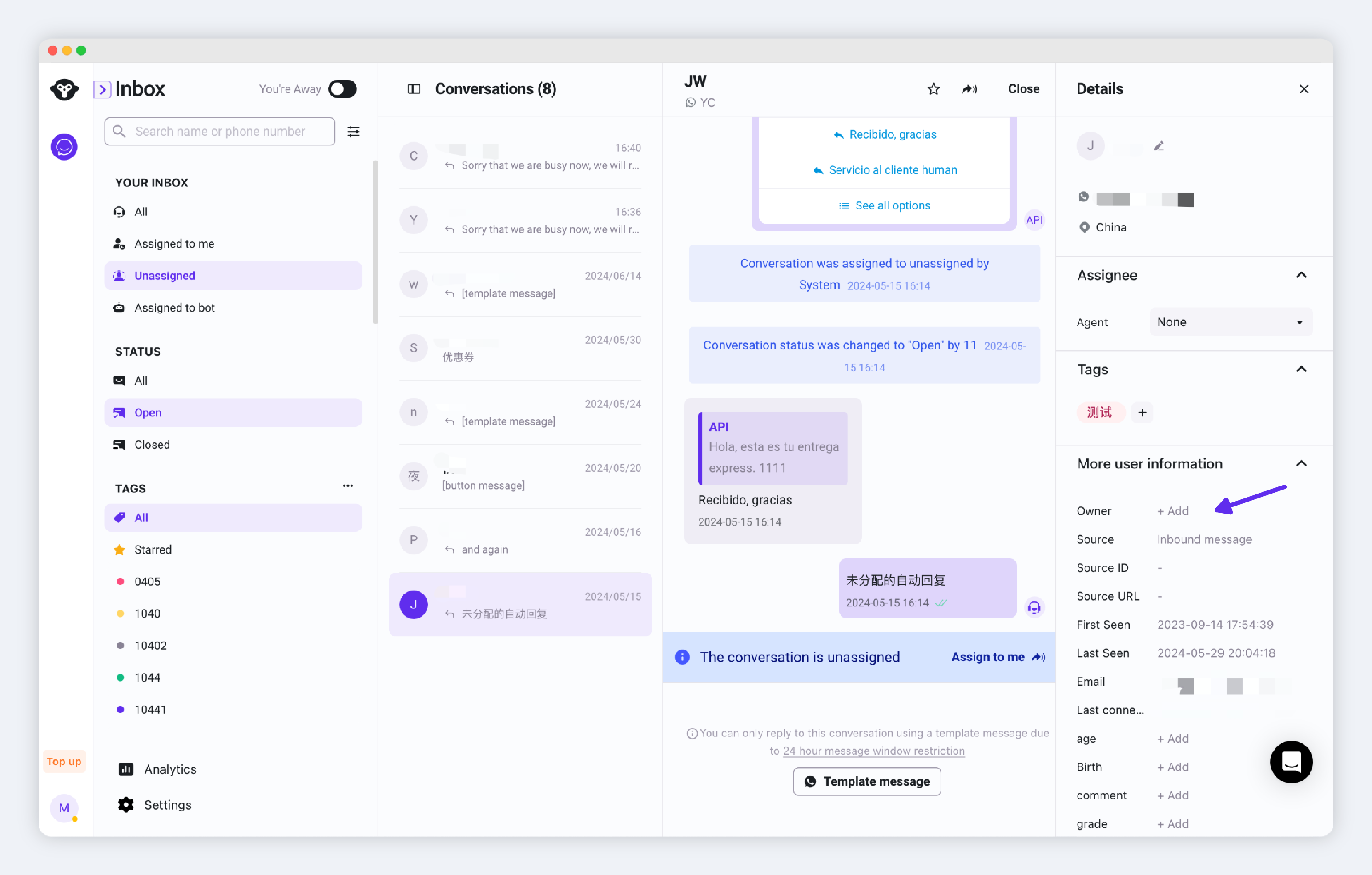The image size is (1372, 875).
Task: Toggle the You're Away status switch
Action: coord(342,89)
